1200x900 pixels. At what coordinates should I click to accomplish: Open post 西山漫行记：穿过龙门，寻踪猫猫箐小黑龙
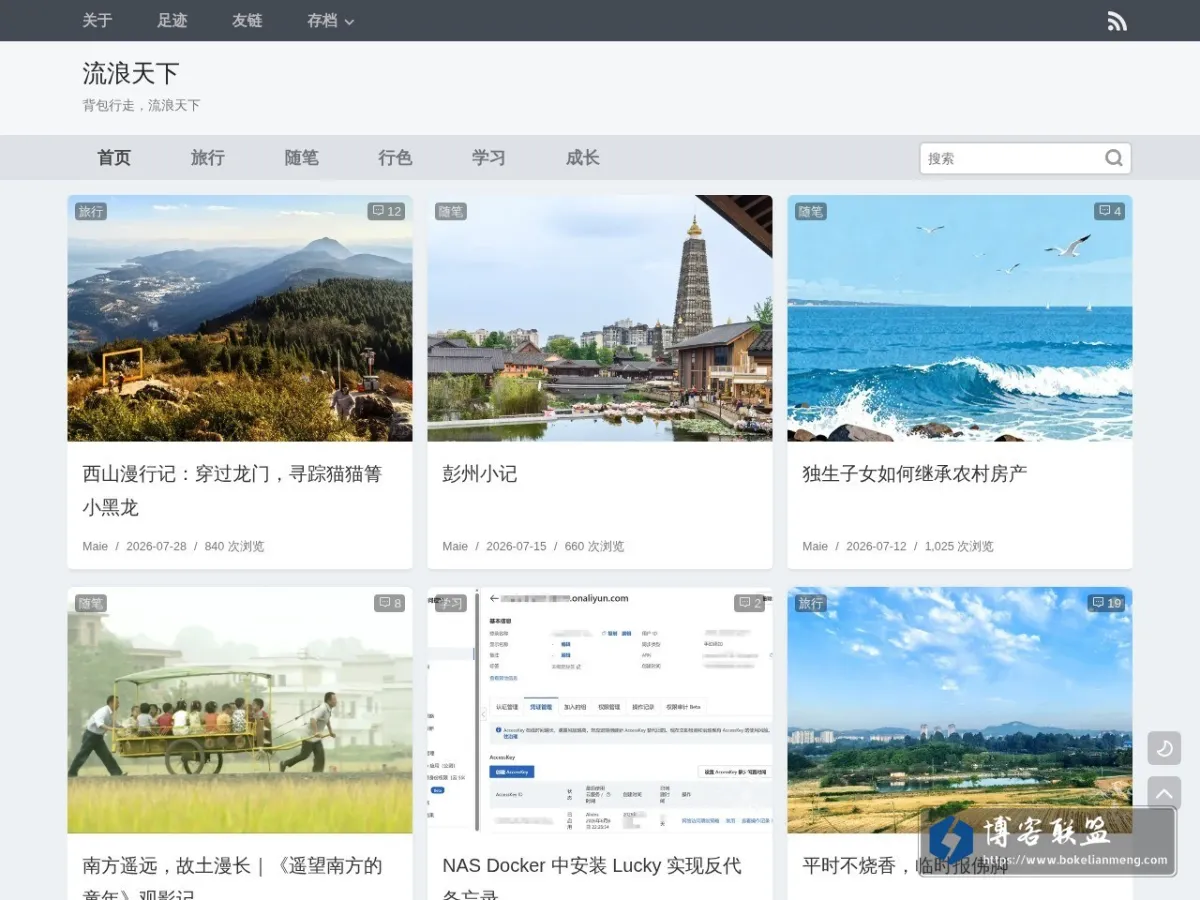pyautogui.click(x=232, y=490)
